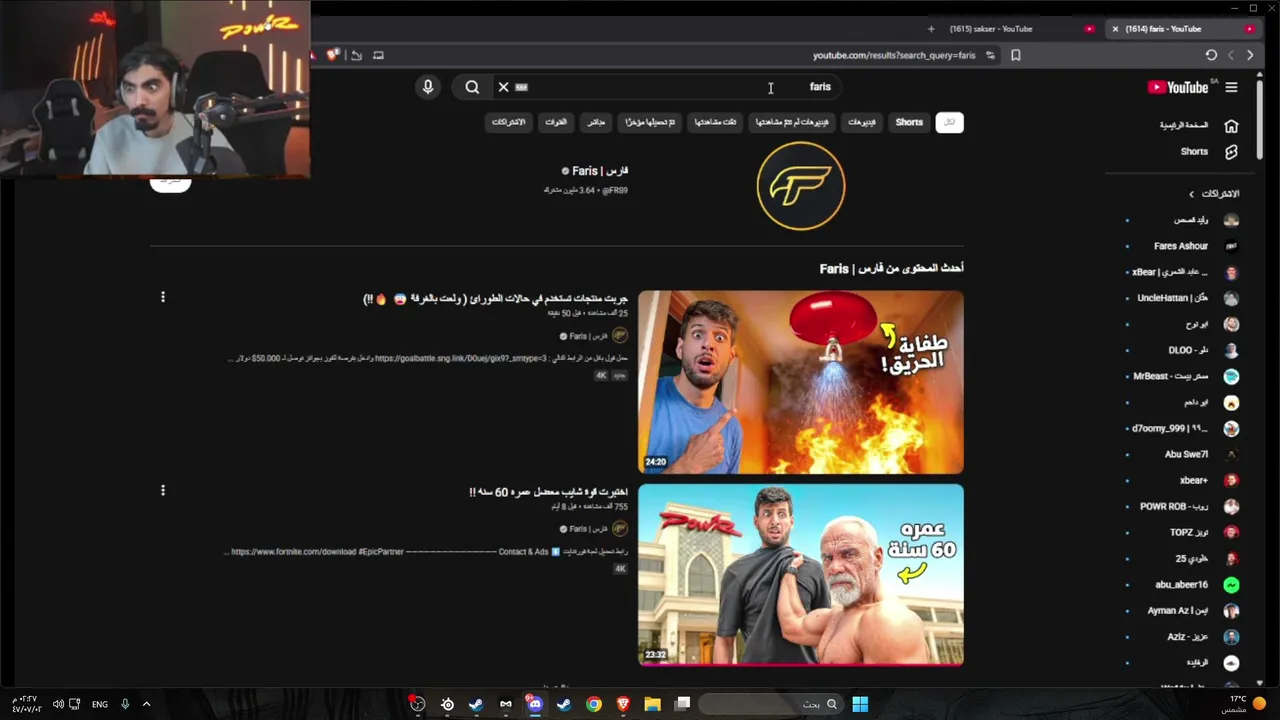Open Steam icon next to Chrome

564,704
